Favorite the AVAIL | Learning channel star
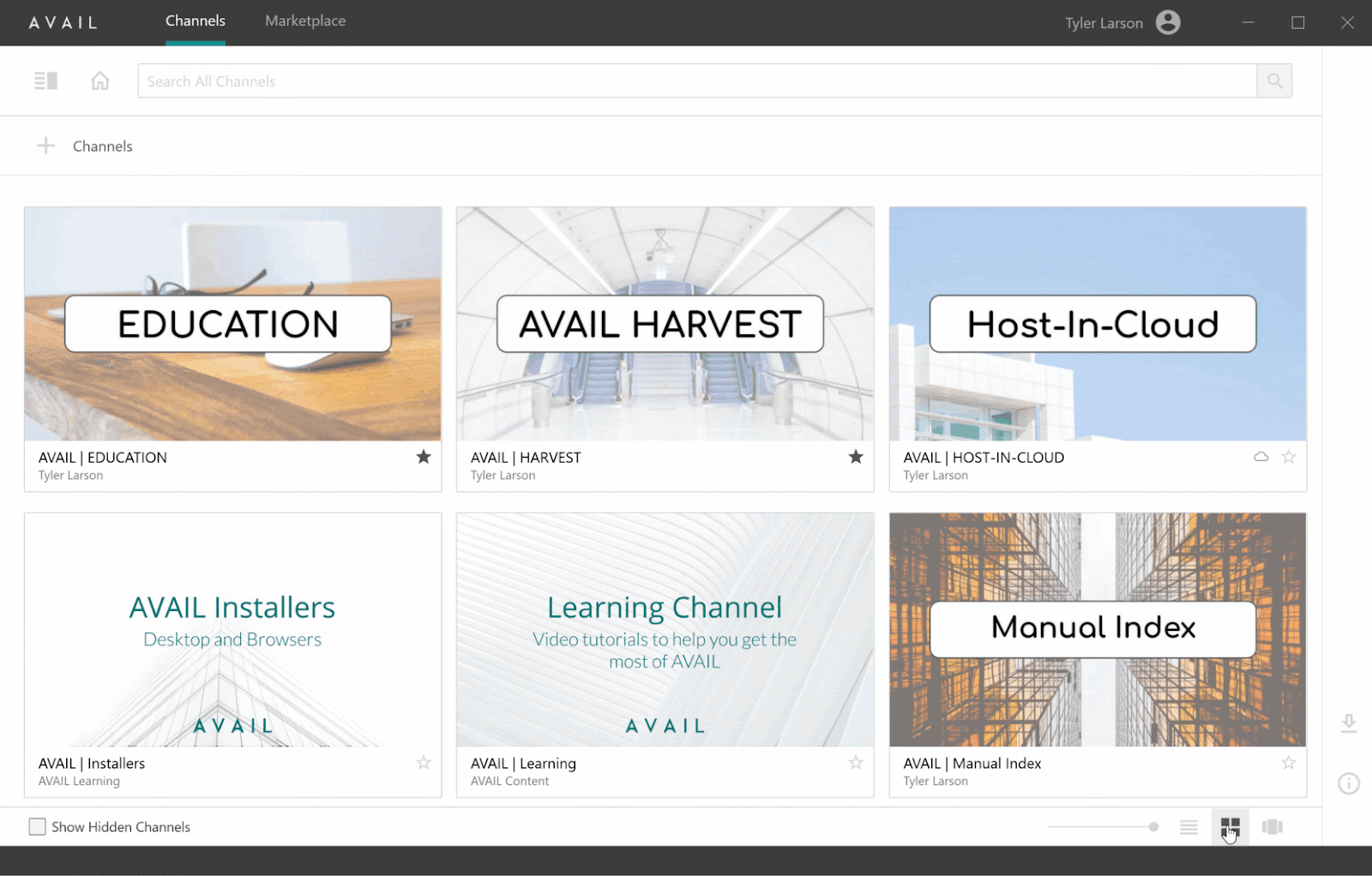 click(856, 763)
